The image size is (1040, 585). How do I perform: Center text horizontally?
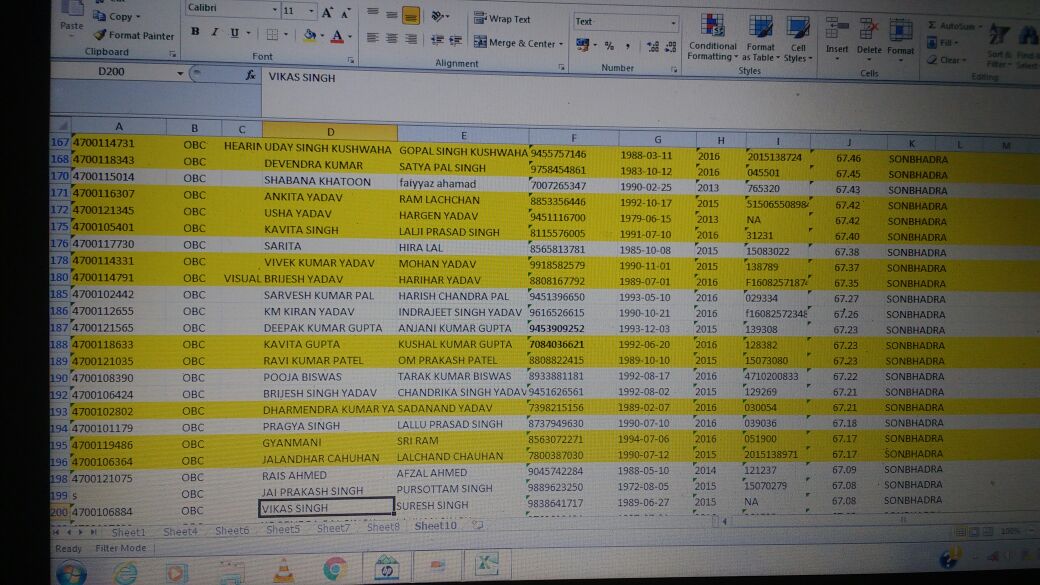coord(392,39)
